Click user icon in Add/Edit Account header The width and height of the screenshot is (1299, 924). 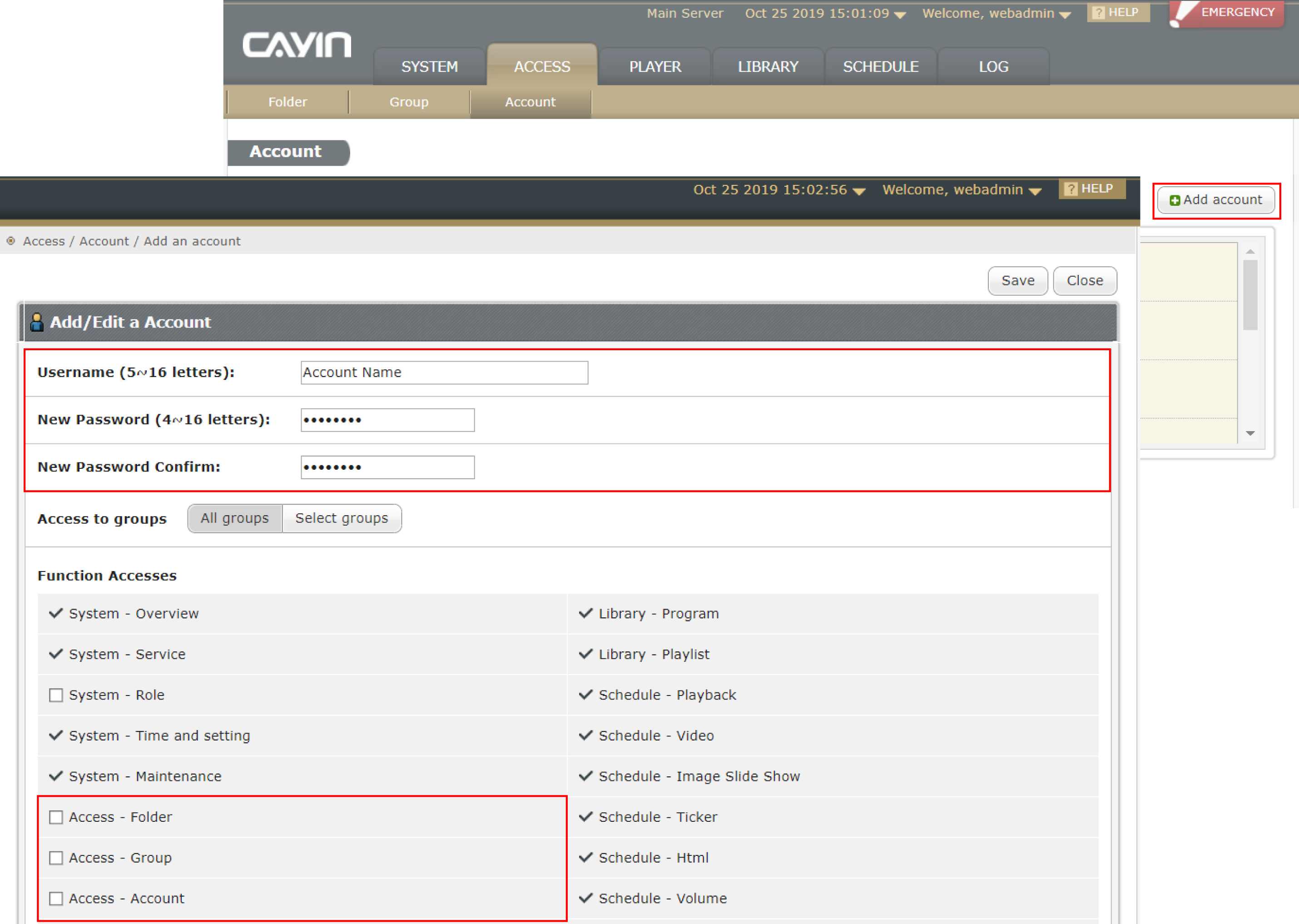pyautogui.click(x=37, y=322)
